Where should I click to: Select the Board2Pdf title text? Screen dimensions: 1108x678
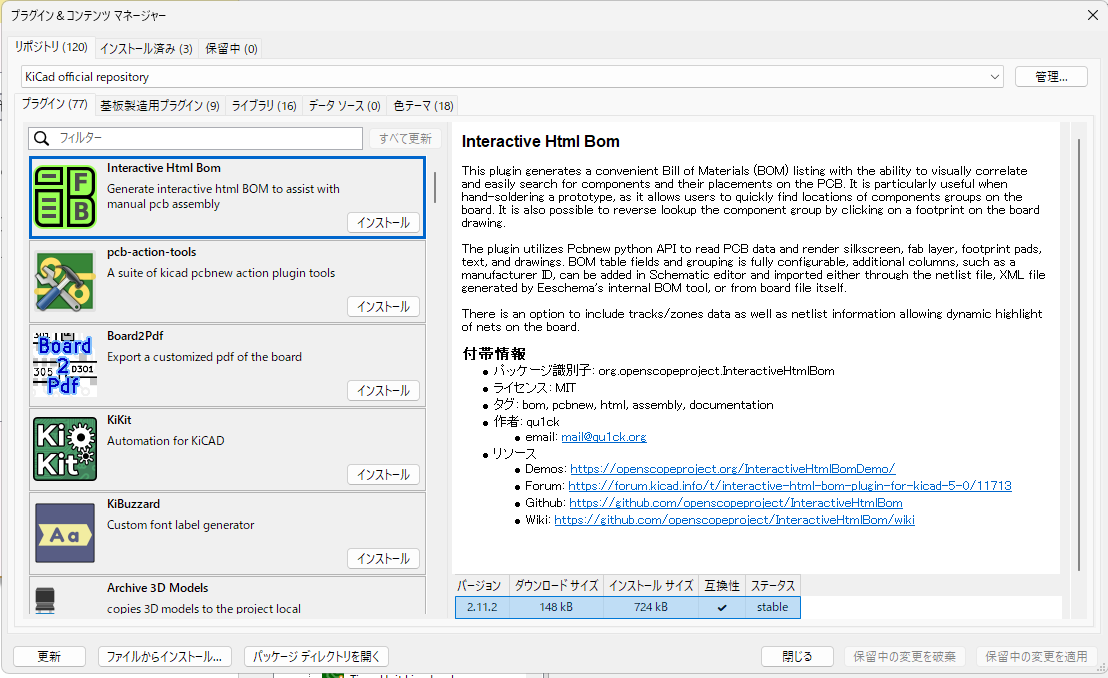coord(135,336)
